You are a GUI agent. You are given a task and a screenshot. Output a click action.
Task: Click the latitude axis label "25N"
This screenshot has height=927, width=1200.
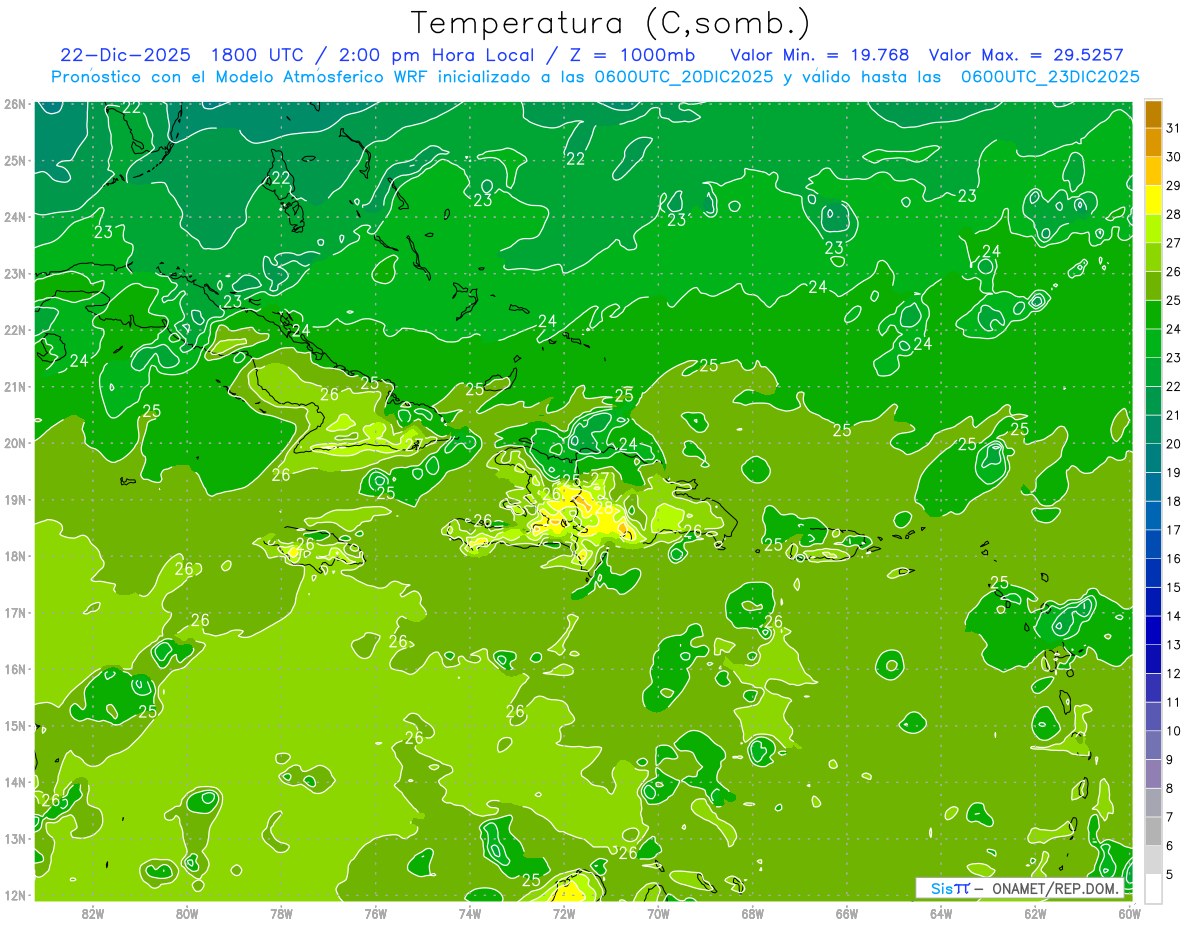click(x=15, y=160)
